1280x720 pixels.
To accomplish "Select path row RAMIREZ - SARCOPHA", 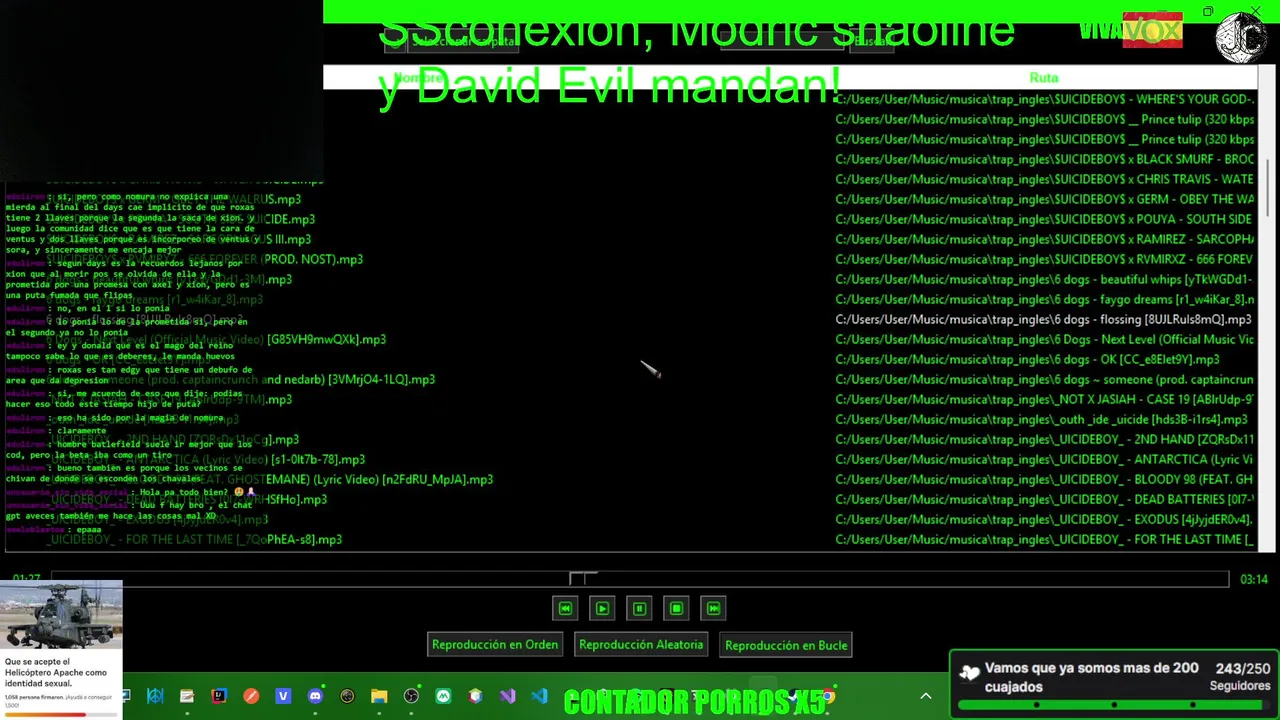I will point(1045,239).
